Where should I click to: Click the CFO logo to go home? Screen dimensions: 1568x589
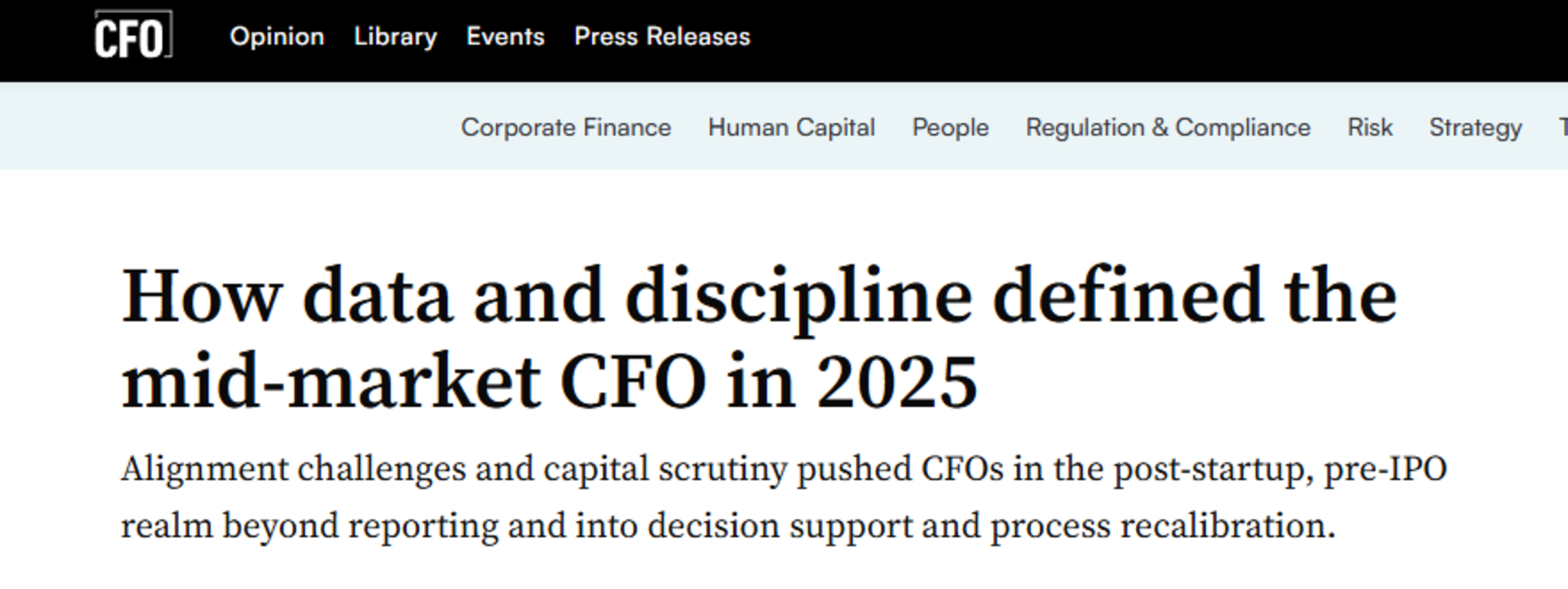click(132, 36)
